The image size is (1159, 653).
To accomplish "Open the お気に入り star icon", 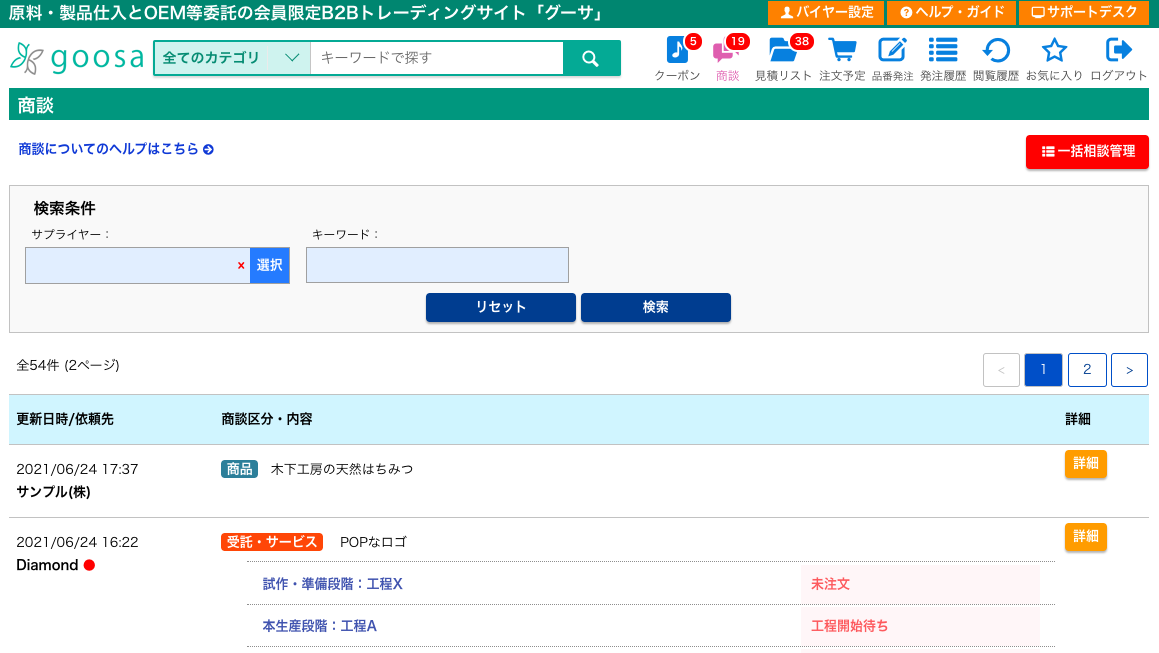I will click(1054, 50).
